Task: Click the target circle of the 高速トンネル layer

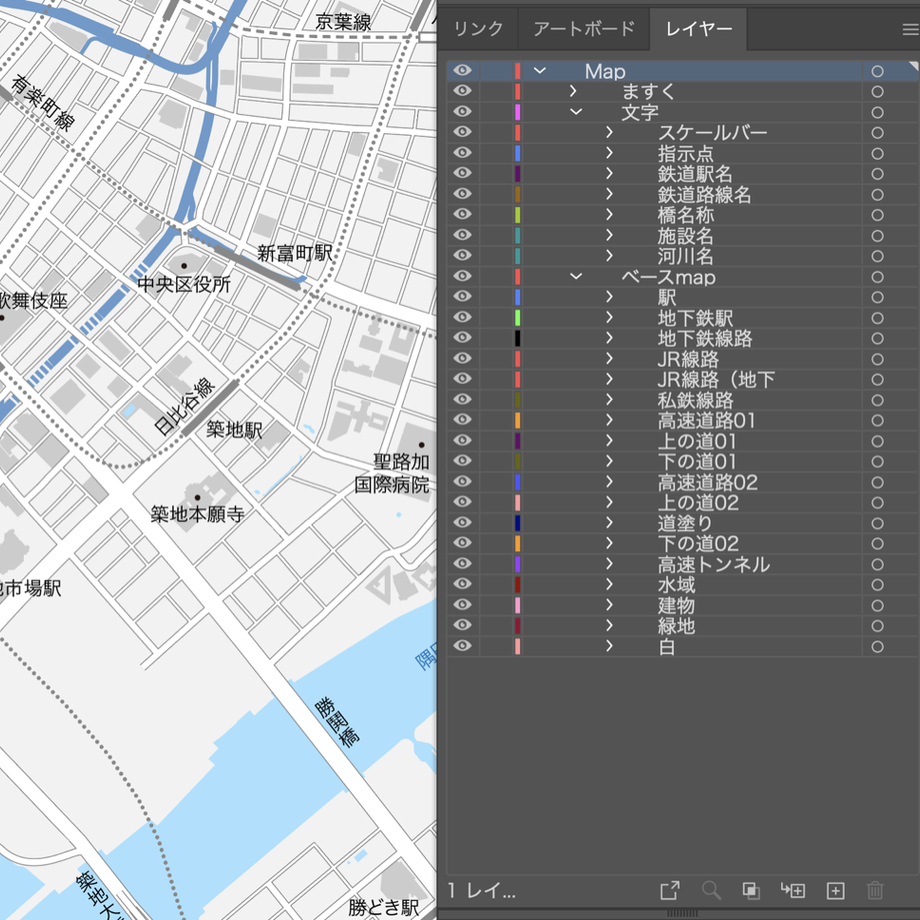Action: [877, 564]
